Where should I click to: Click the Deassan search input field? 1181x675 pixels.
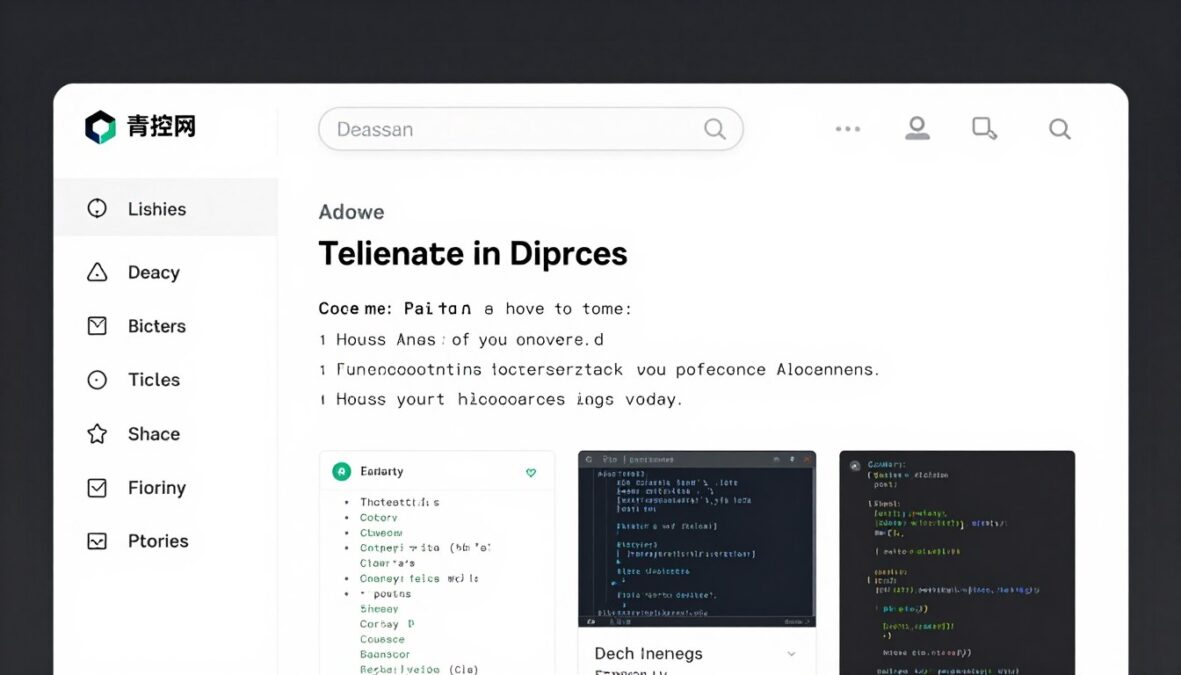click(x=500, y=128)
